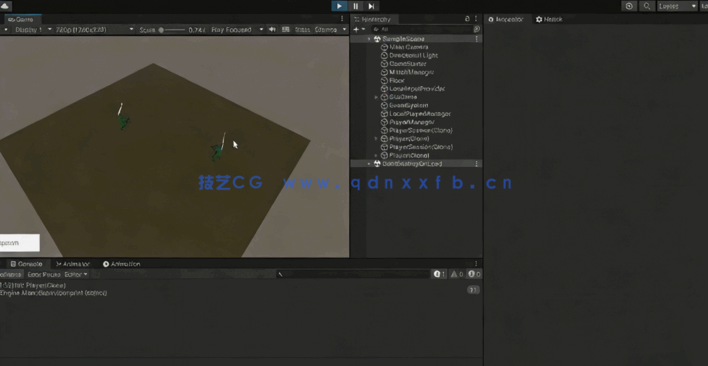Expand the Player(Clone) above PlayerSession(Clone)

[376, 139]
